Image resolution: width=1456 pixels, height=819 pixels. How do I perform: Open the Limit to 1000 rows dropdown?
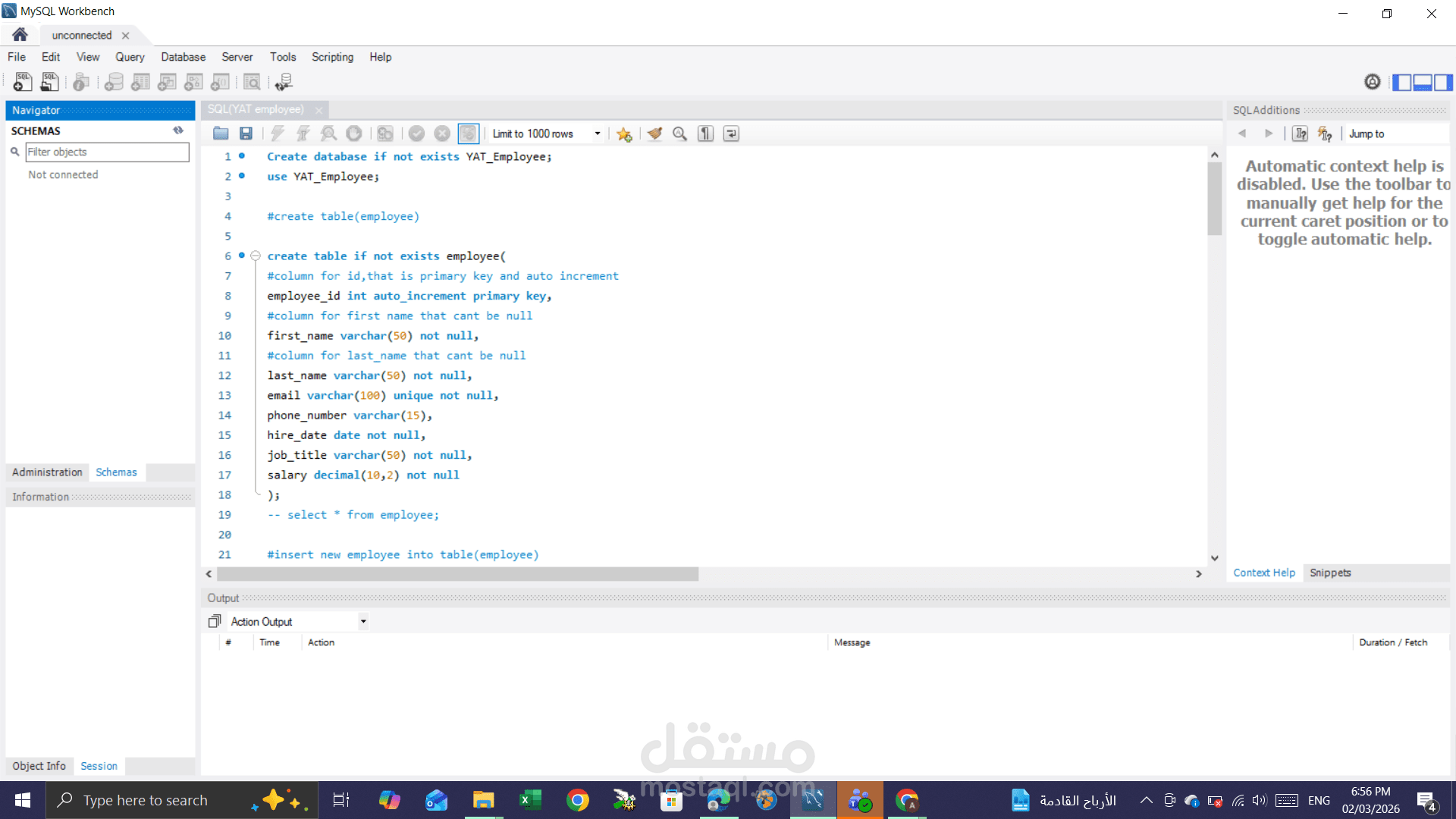[x=598, y=133]
